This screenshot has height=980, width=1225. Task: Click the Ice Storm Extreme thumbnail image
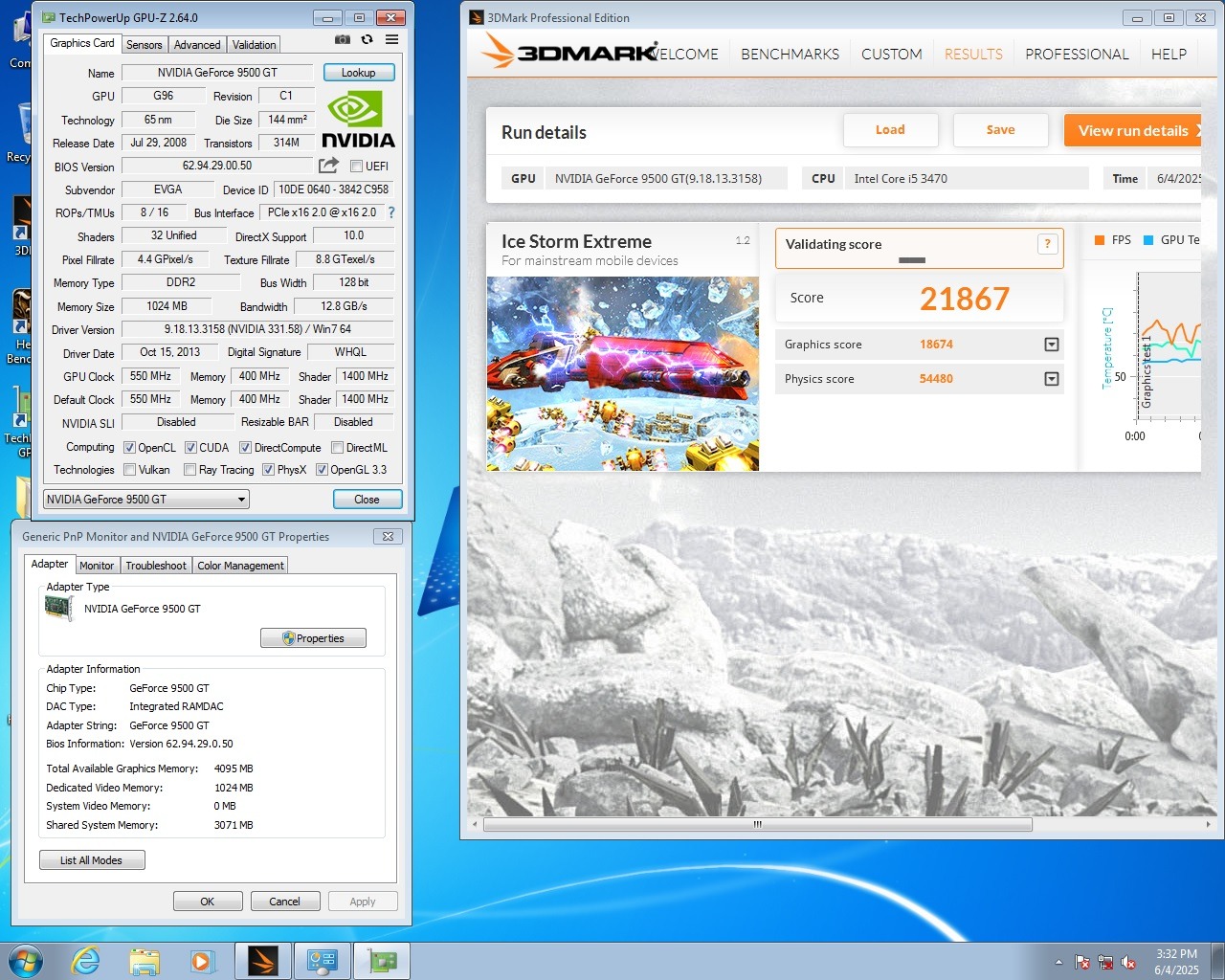[622, 373]
